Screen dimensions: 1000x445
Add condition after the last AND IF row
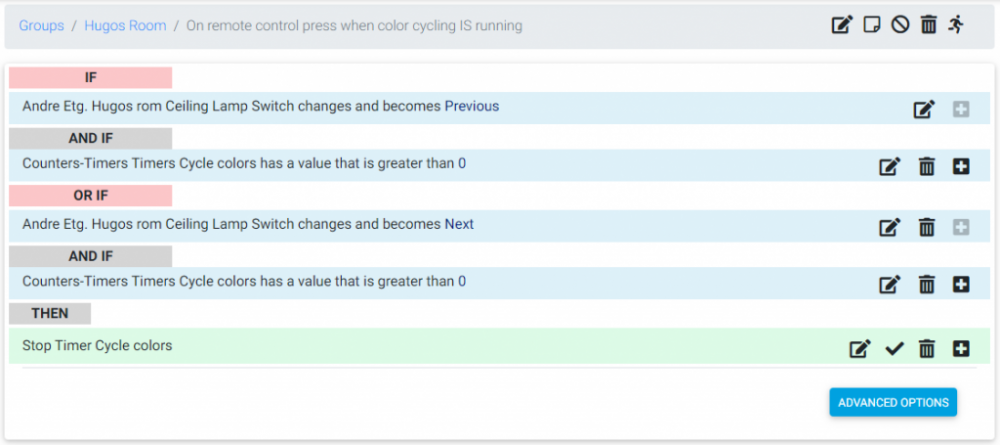pyautogui.click(x=961, y=285)
